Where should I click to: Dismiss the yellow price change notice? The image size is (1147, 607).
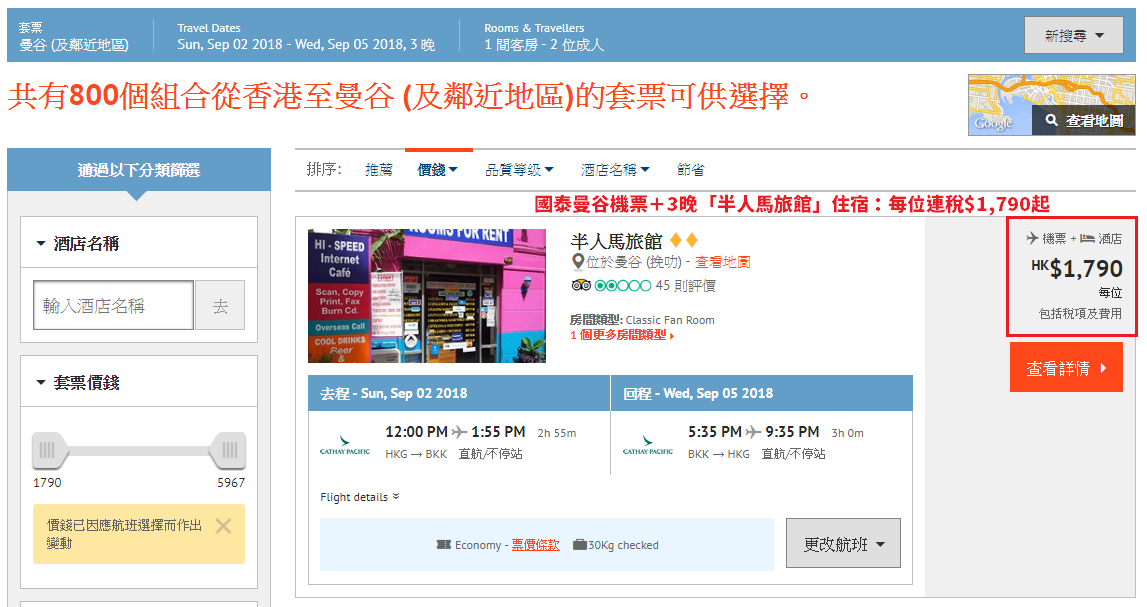pyautogui.click(x=223, y=526)
